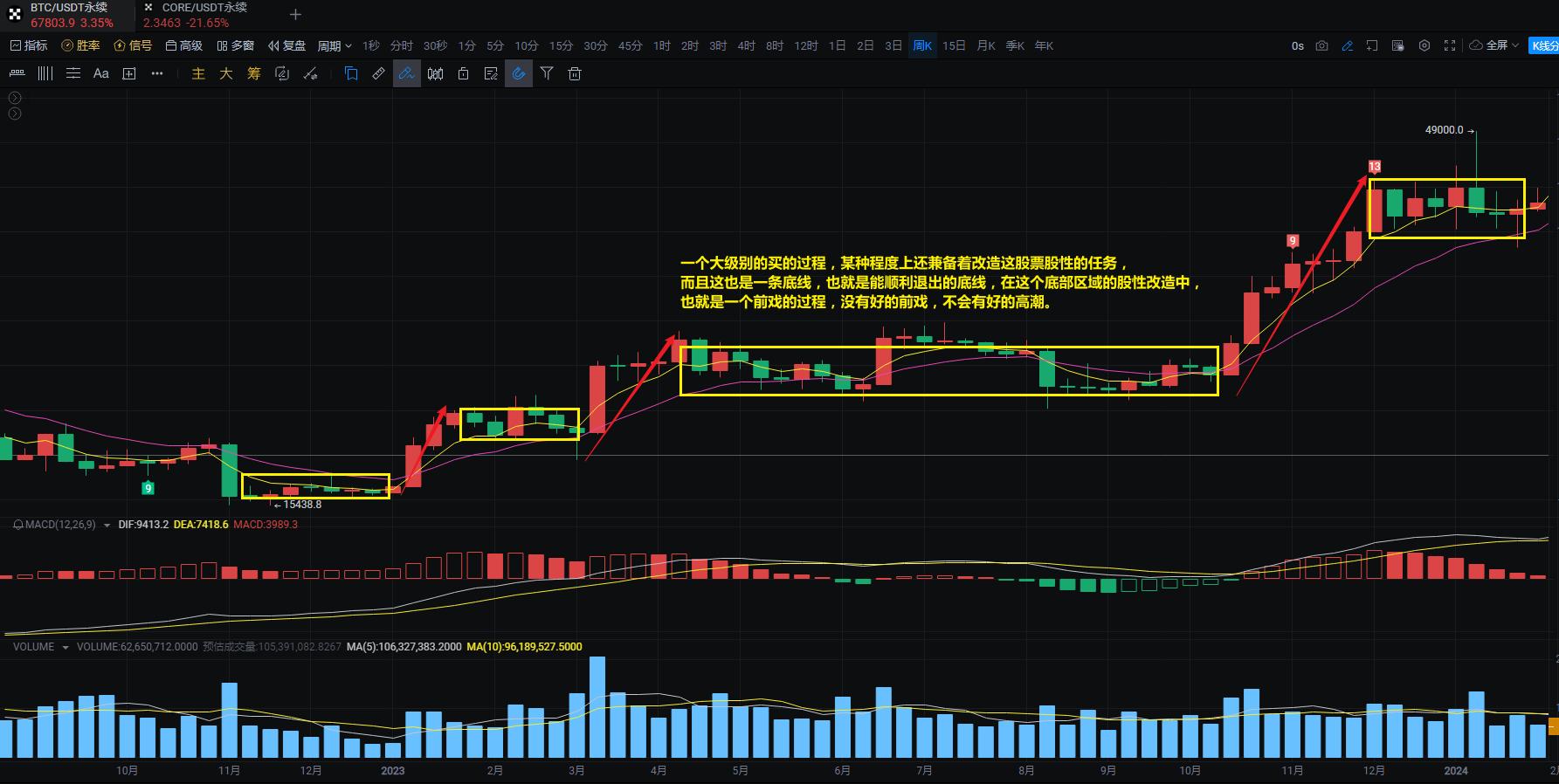
Task: Open the 指标 indicators panel
Action: (29, 45)
